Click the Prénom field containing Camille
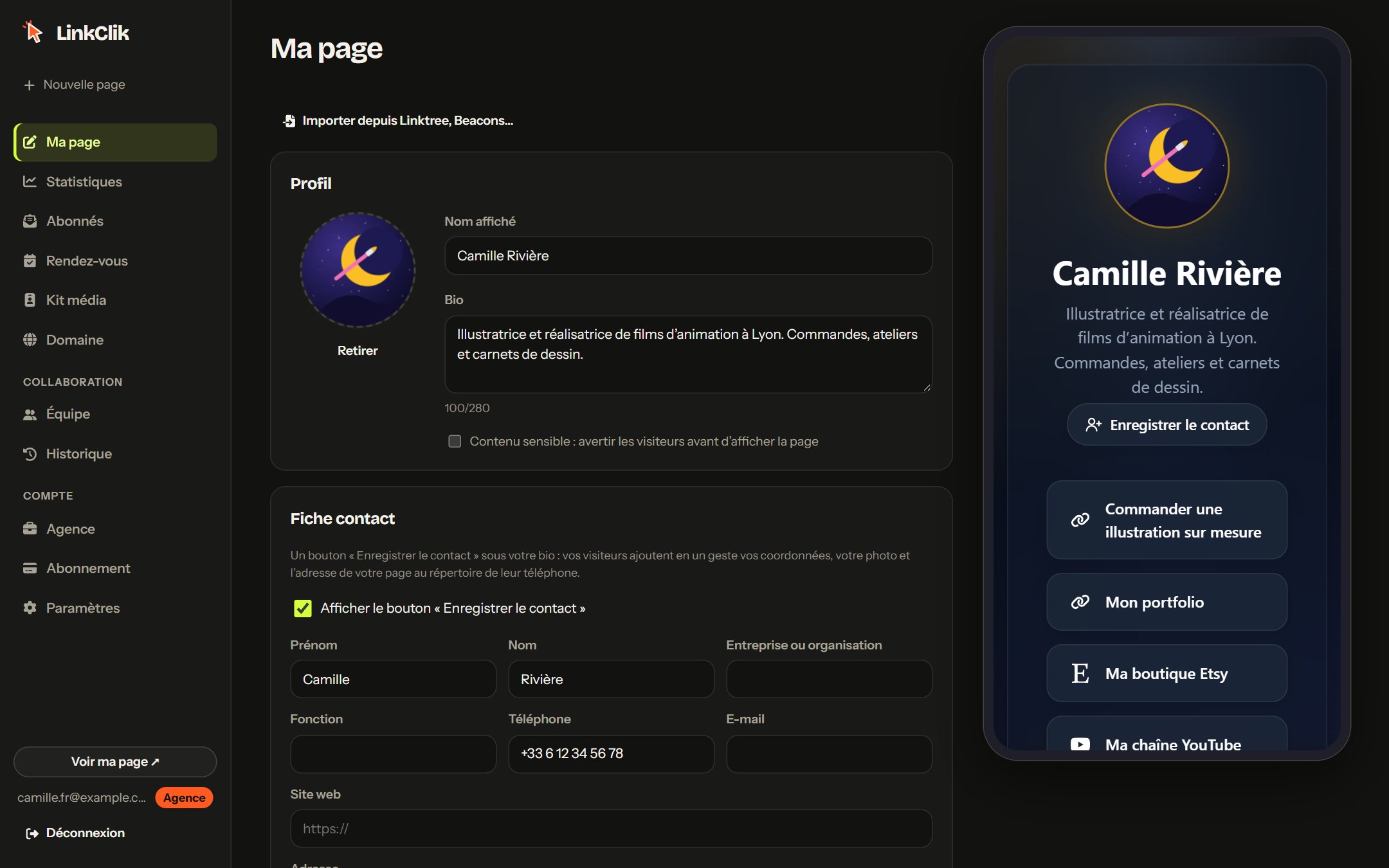1389x868 pixels. [393, 679]
